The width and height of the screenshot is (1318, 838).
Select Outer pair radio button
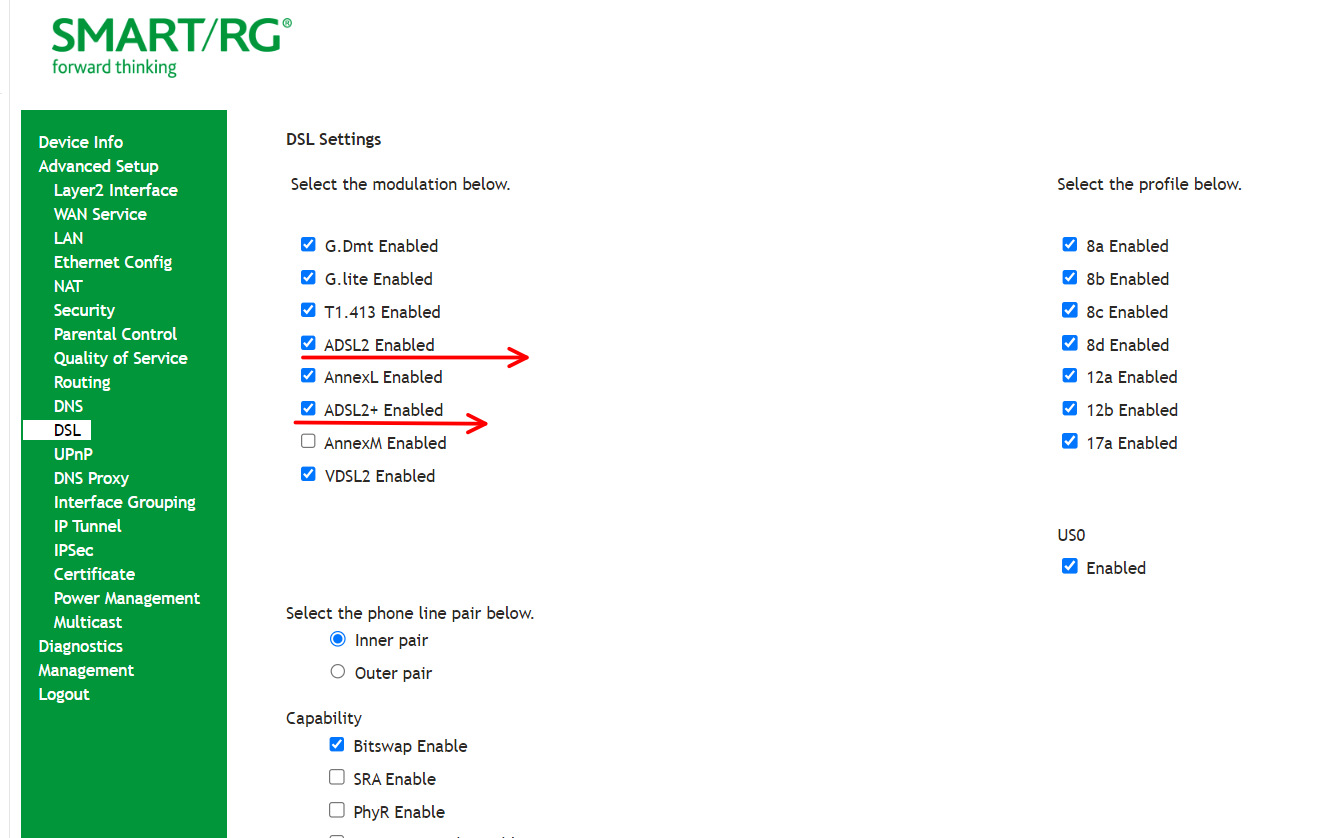click(x=338, y=672)
